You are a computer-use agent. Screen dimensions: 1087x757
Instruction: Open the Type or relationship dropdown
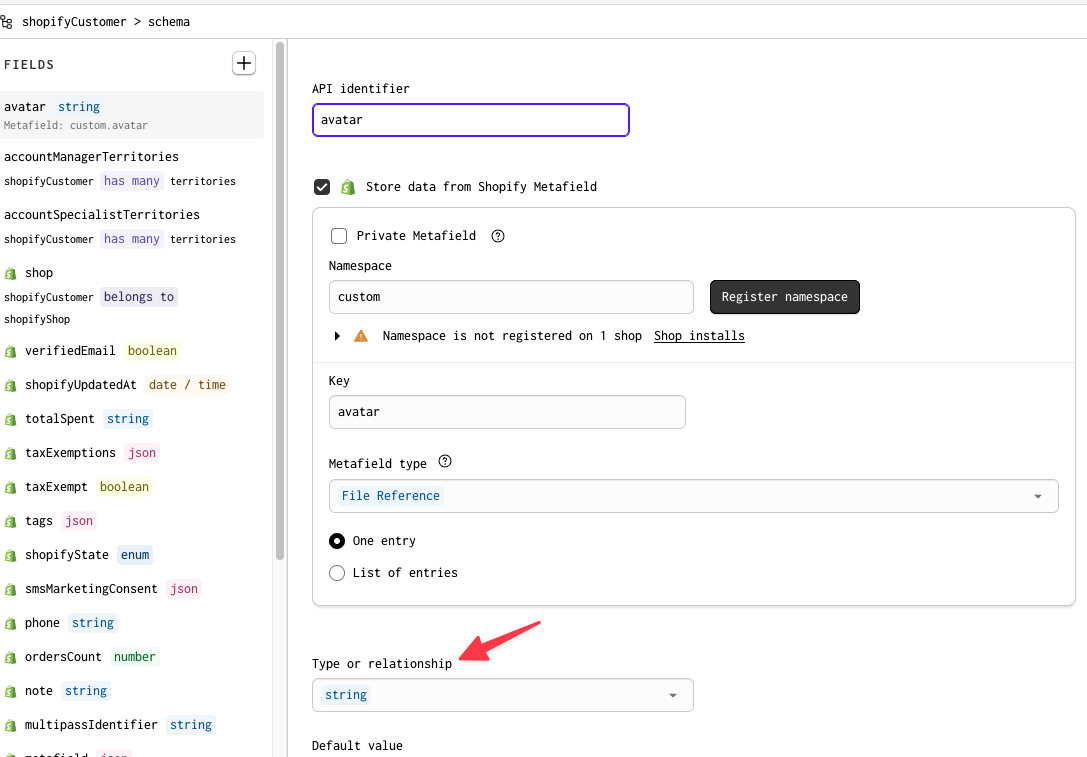click(503, 695)
